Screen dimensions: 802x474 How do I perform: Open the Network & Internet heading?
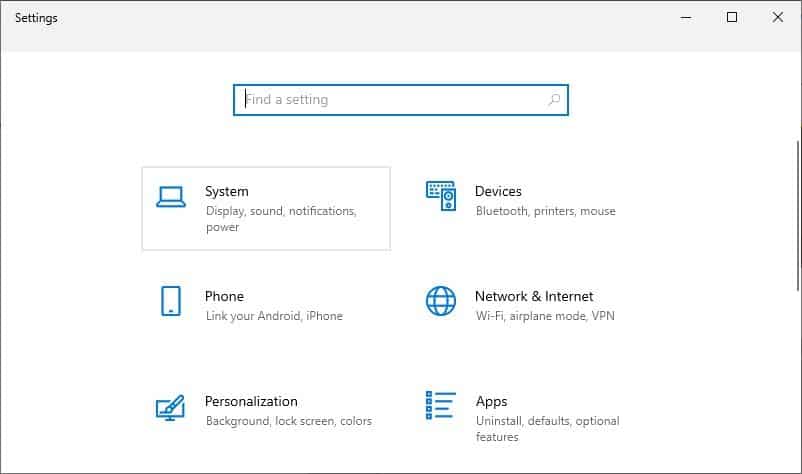(x=534, y=297)
